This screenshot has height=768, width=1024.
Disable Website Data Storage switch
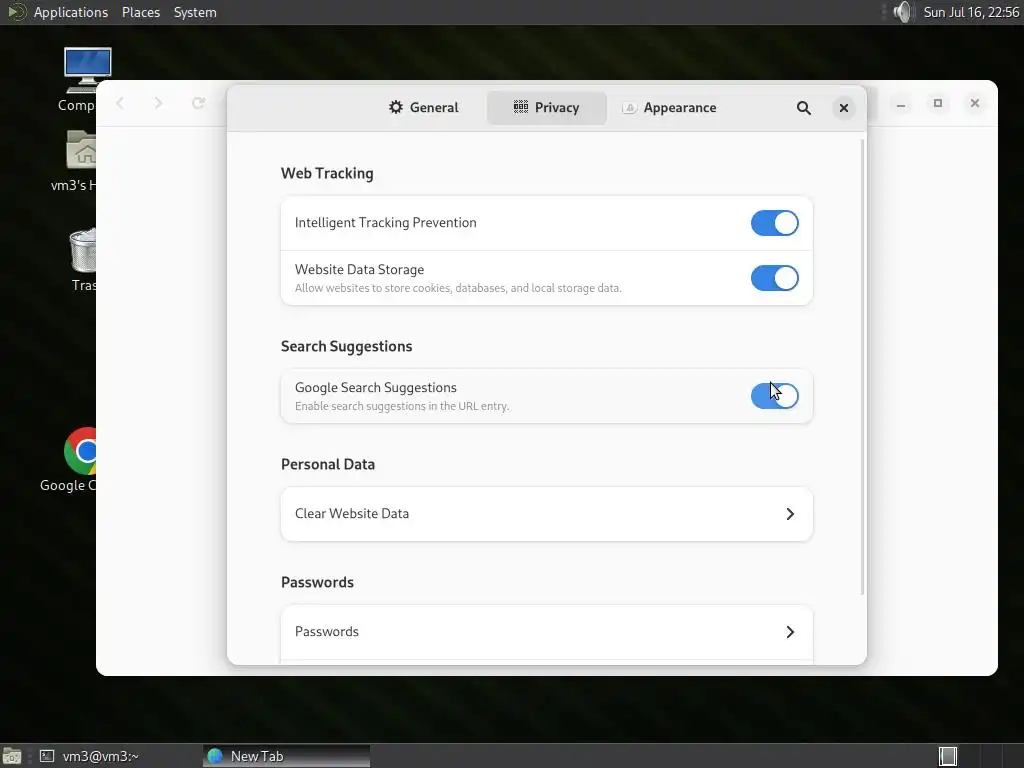775,278
